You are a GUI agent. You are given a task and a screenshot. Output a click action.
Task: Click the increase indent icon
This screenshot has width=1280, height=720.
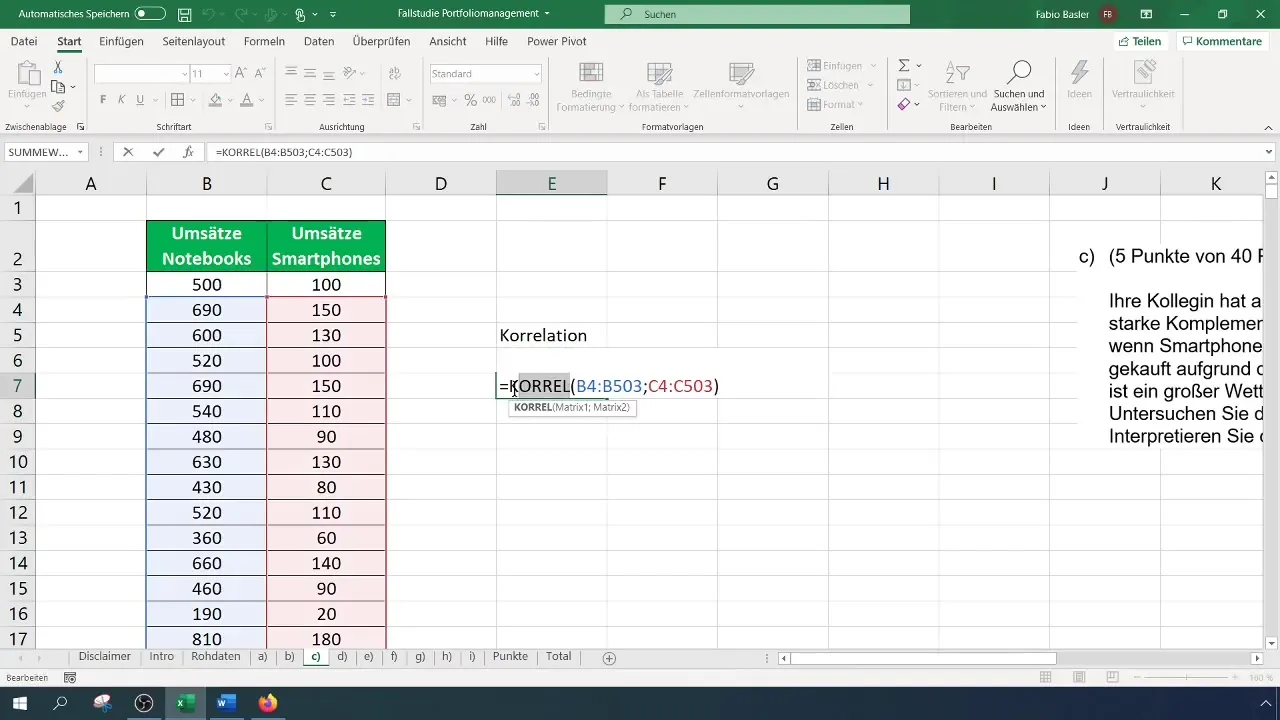pos(370,99)
